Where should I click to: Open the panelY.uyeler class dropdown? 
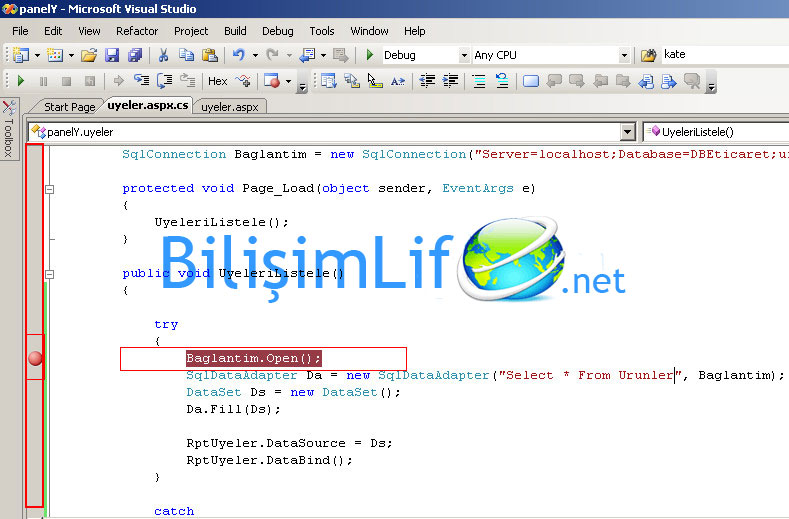(627, 132)
